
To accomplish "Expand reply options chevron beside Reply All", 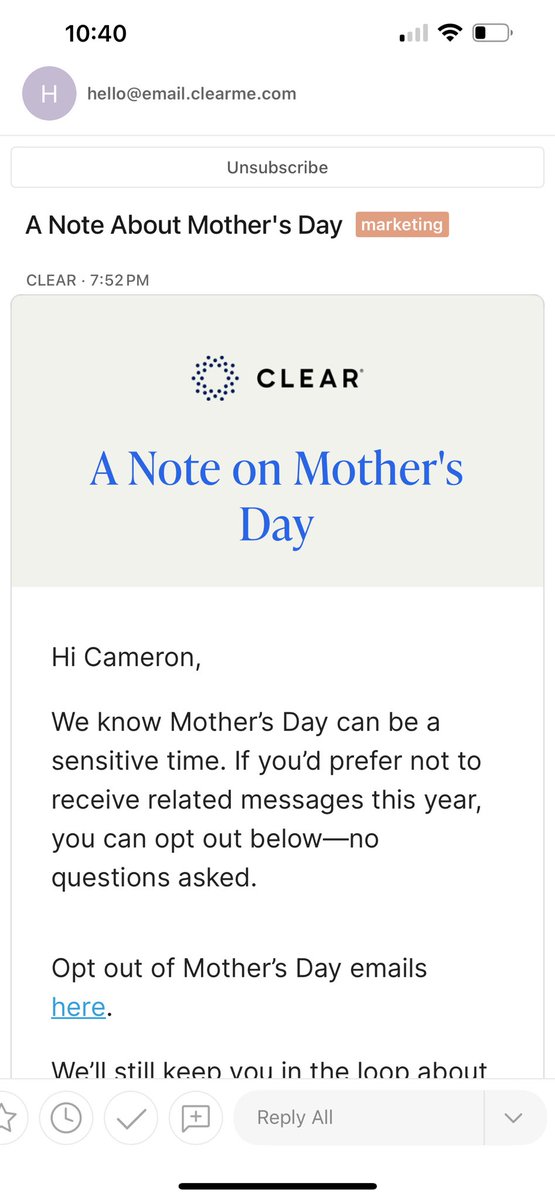I will [x=514, y=1117].
